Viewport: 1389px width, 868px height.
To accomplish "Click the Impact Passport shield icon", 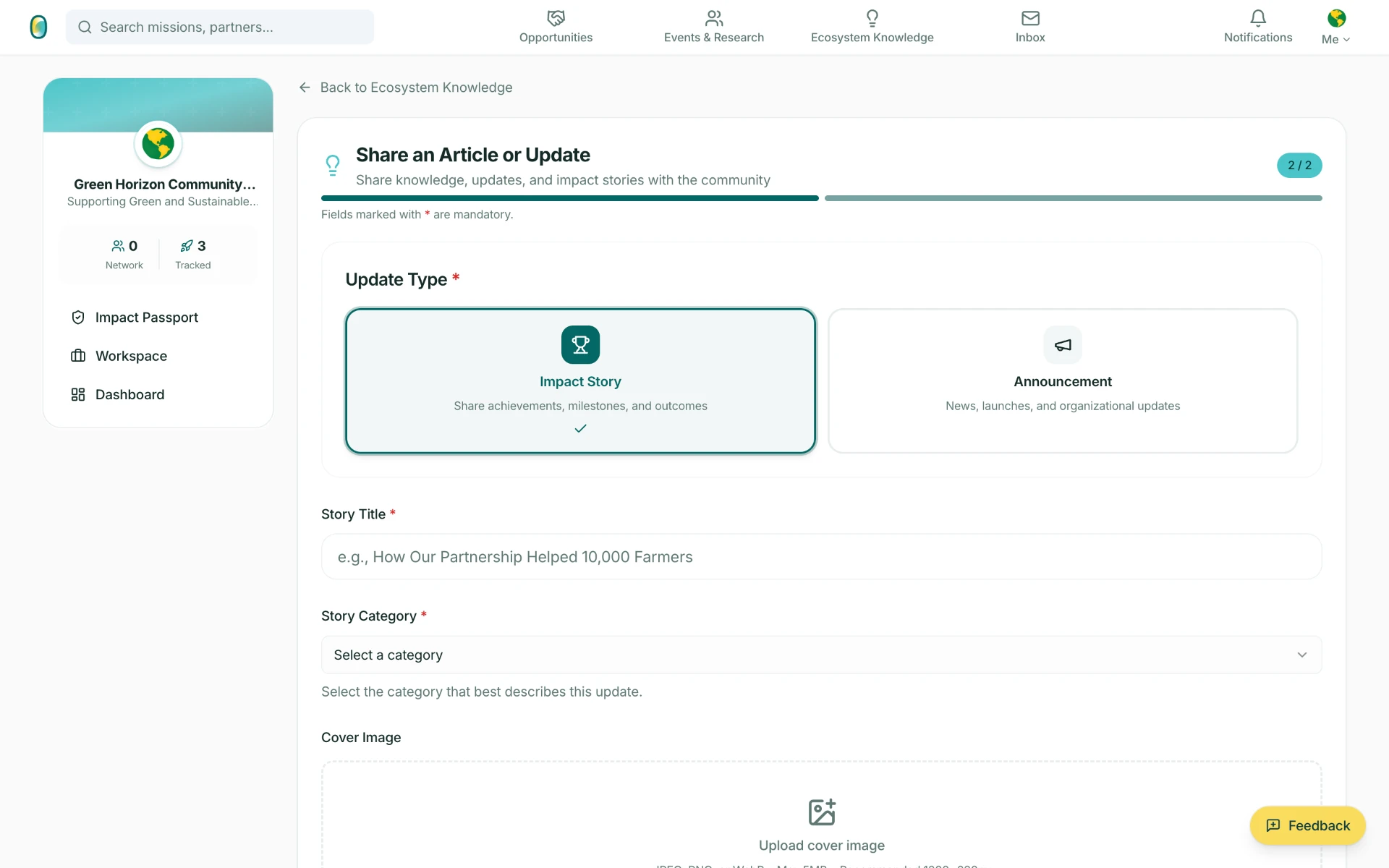I will 78,318.
